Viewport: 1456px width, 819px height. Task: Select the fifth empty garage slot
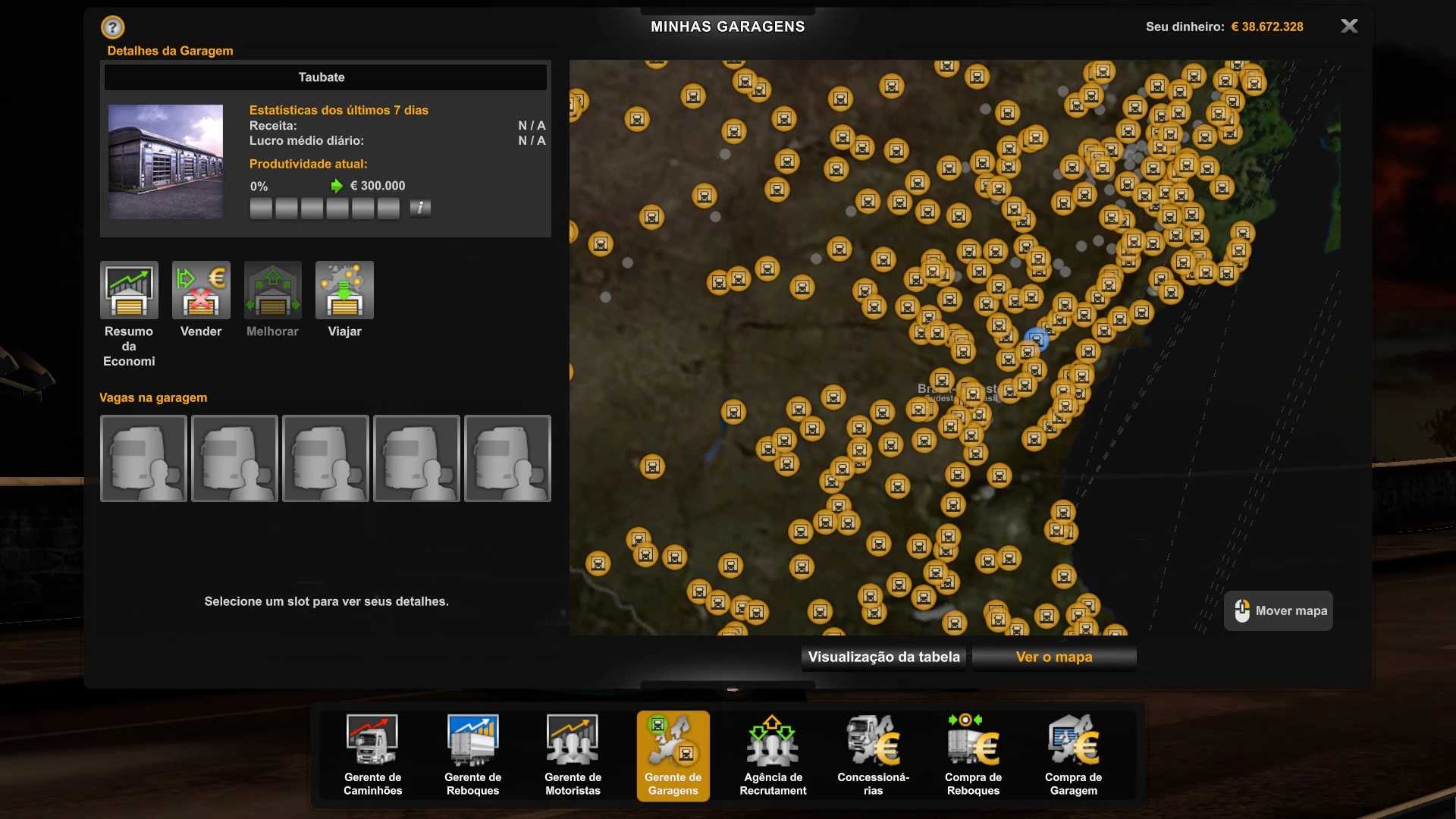(x=507, y=458)
